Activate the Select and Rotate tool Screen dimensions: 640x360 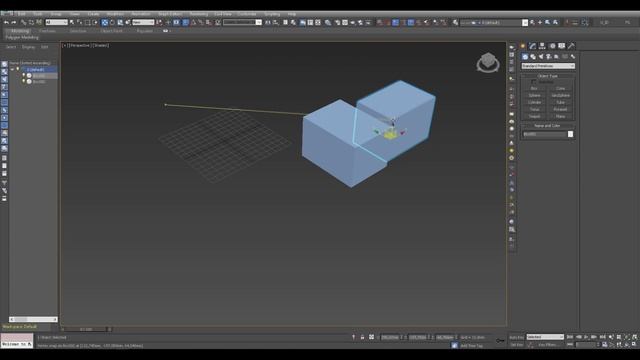(x=113, y=22)
